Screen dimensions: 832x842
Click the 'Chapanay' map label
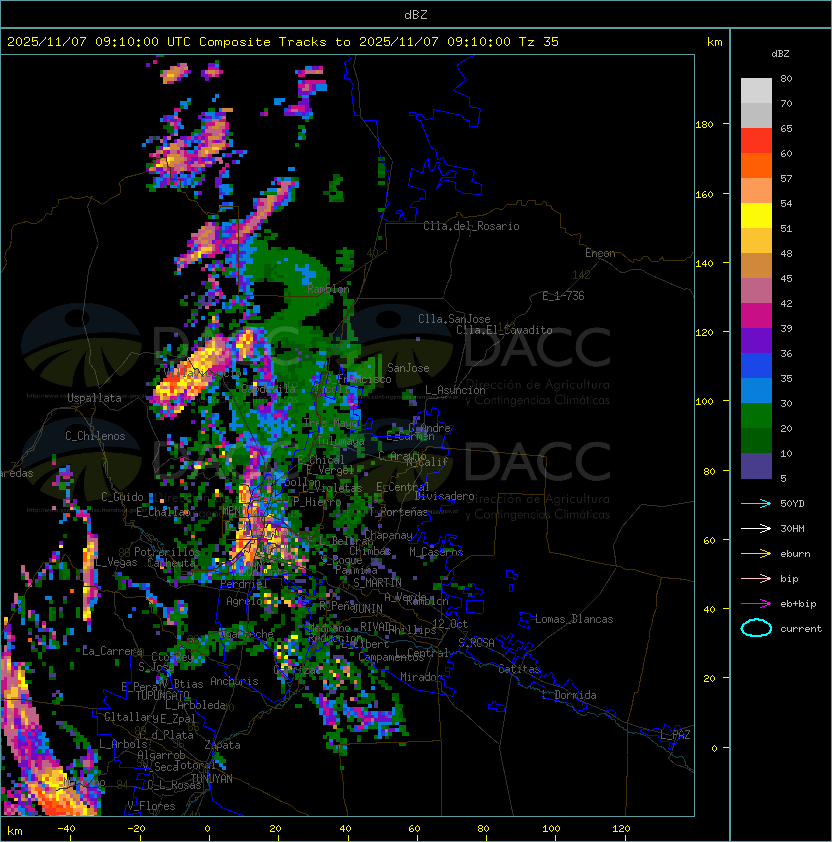(388, 535)
